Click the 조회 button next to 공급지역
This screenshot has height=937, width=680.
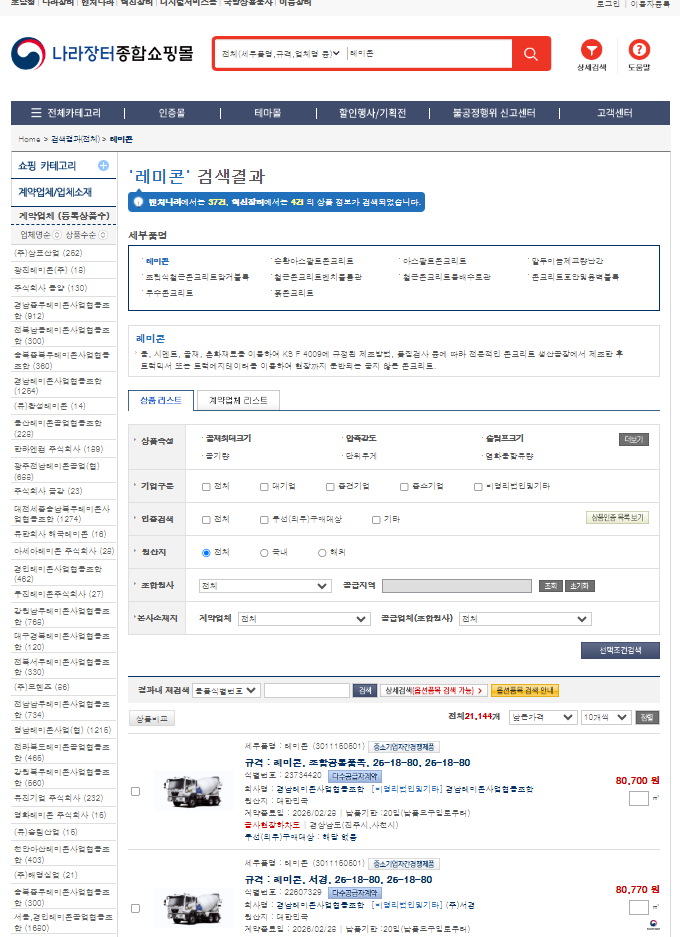[550, 586]
